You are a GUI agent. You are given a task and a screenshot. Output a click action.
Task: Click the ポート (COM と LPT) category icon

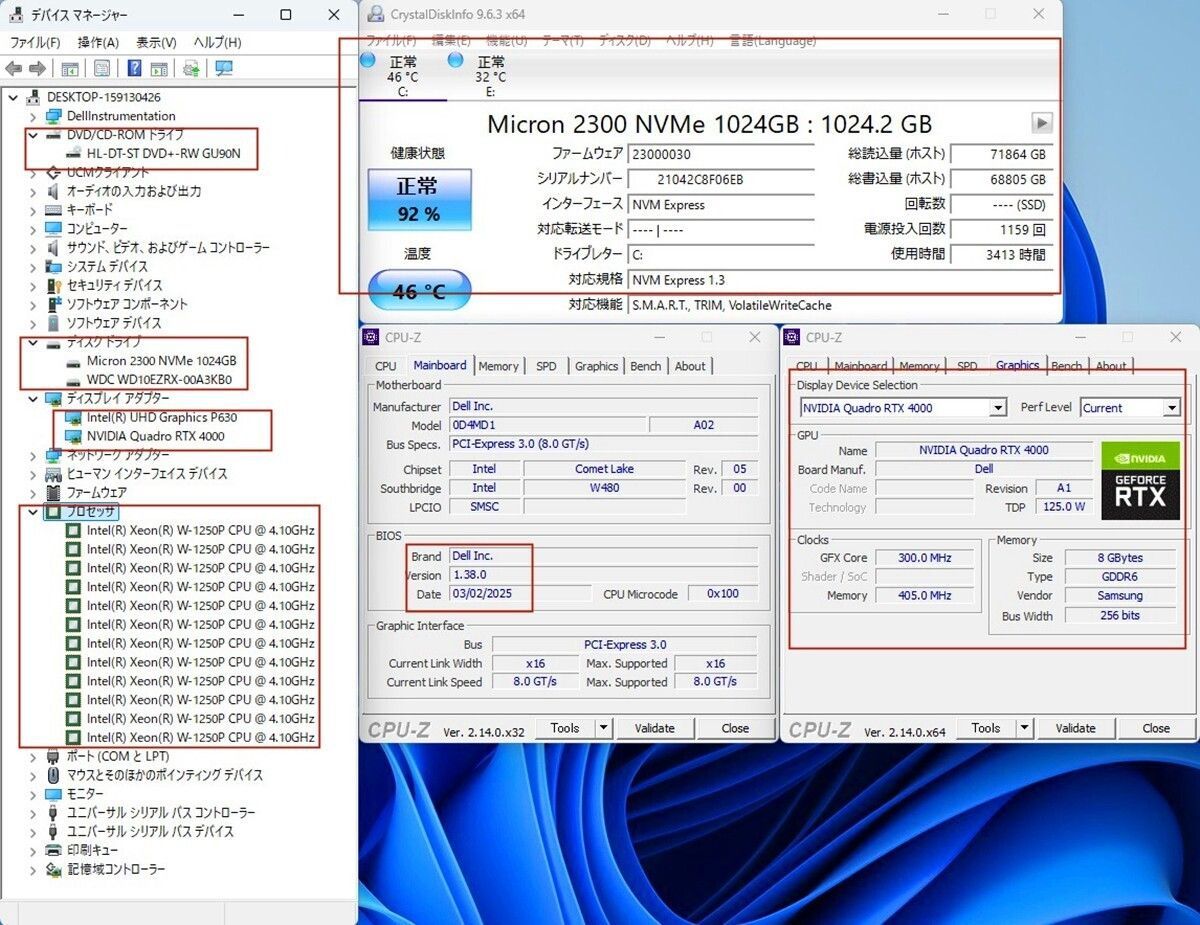54,756
